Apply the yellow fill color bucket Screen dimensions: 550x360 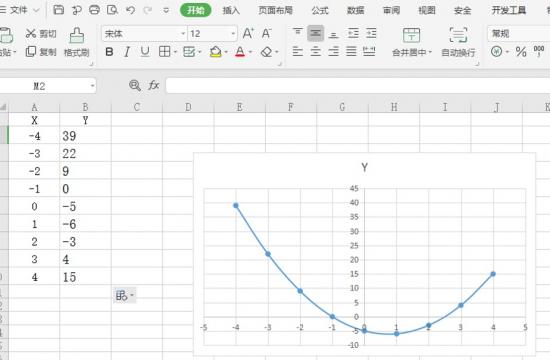click(x=215, y=52)
